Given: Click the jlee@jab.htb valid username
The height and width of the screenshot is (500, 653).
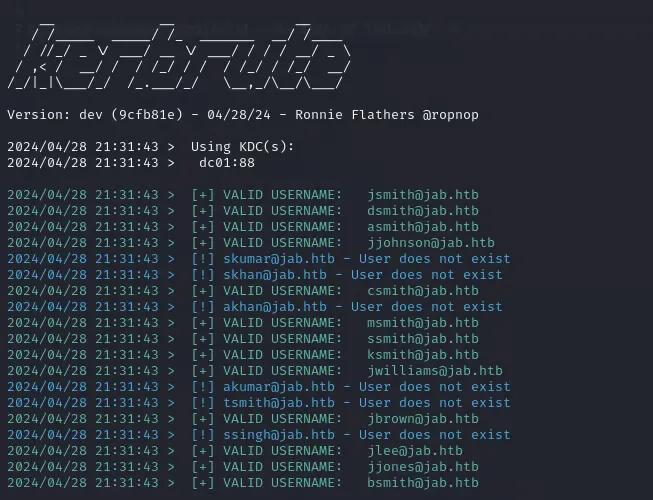Looking at the screenshot, I should (415, 451).
